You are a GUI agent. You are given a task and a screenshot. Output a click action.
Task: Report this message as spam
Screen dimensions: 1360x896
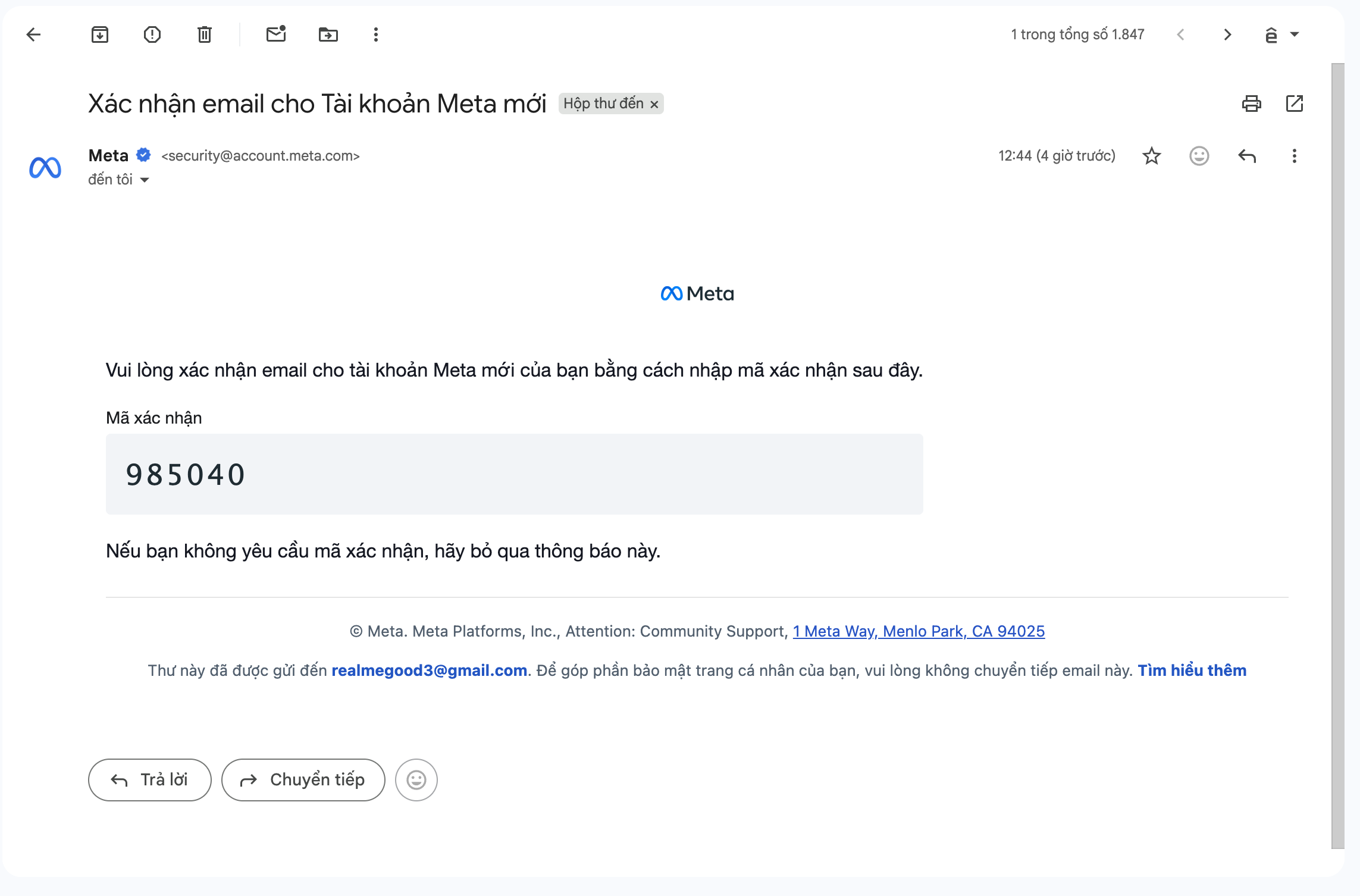coord(152,35)
